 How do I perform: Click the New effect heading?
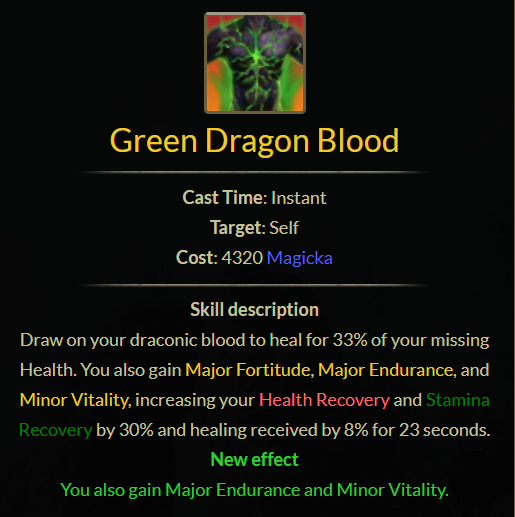(x=254, y=460)
